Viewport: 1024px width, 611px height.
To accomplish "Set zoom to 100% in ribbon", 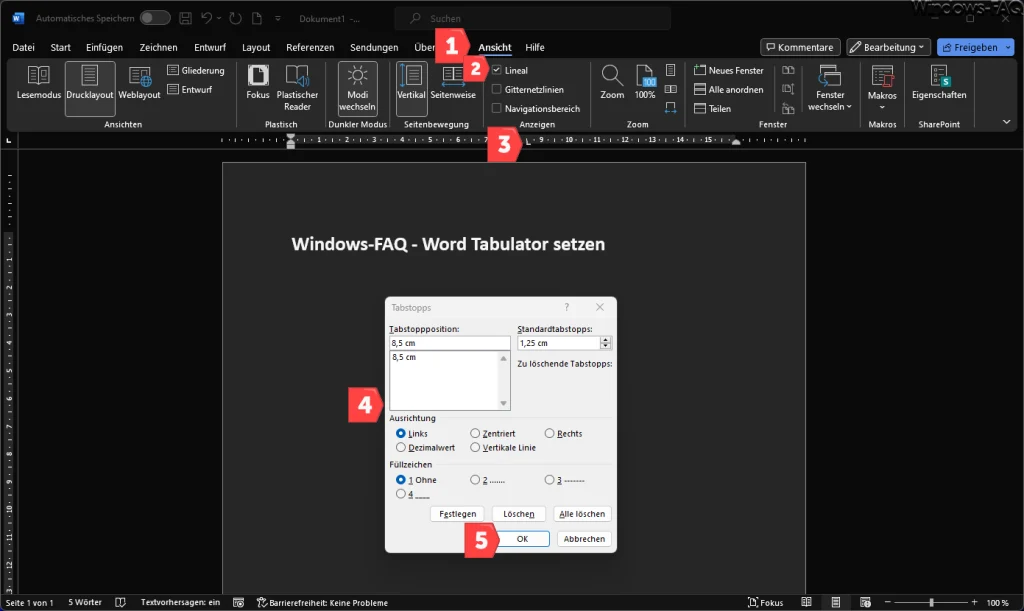I will click(x=645, y=83).
